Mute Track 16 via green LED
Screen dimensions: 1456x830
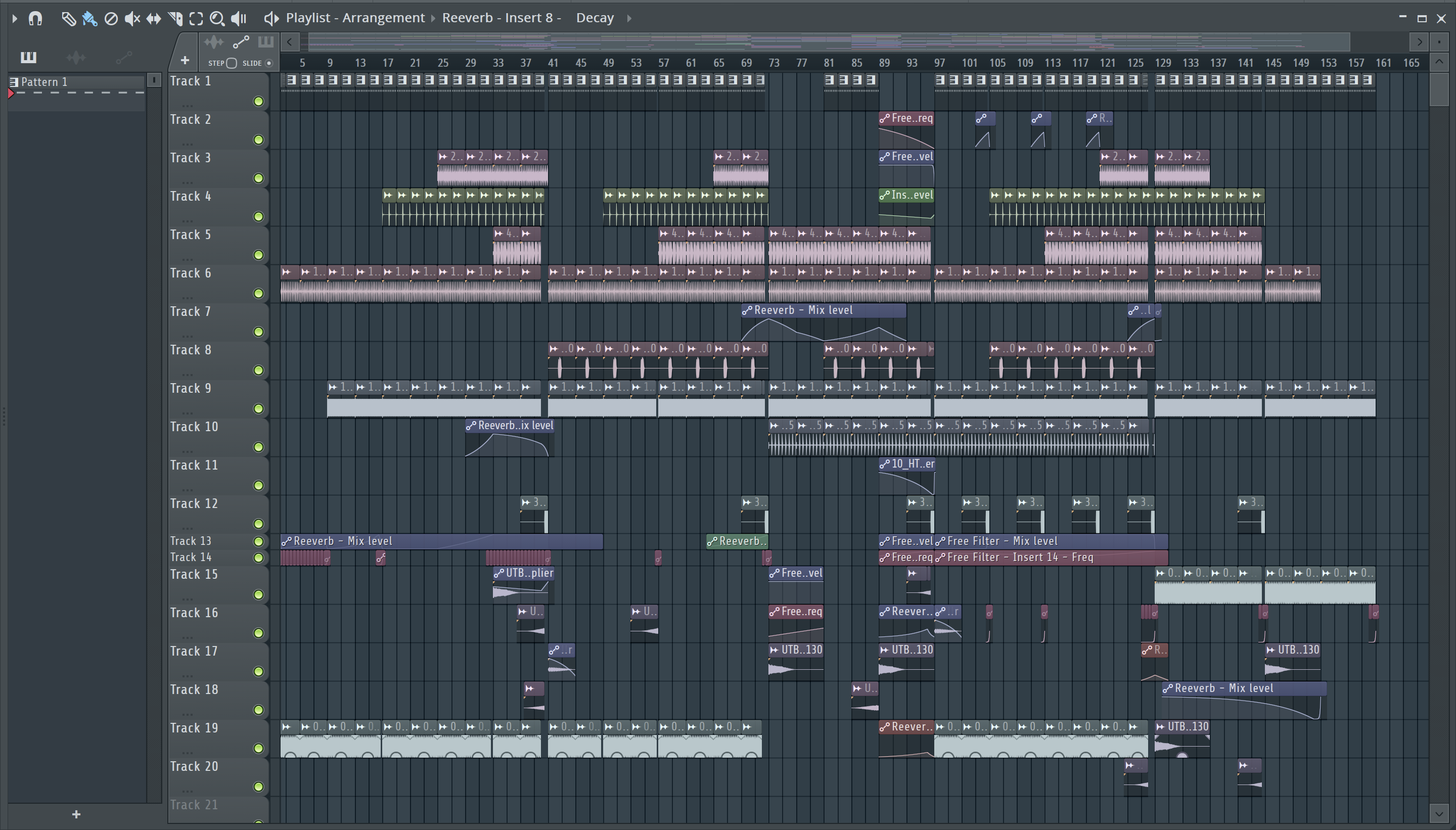pos(258,633)
